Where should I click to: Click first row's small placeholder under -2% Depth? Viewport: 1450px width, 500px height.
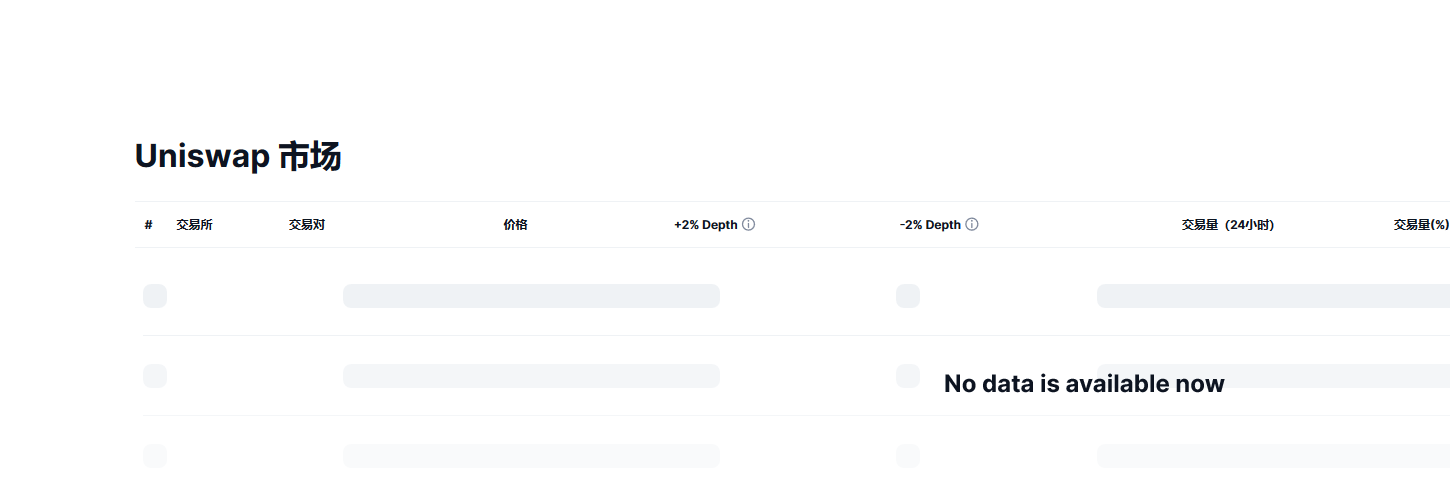click(x=908, y=296)
